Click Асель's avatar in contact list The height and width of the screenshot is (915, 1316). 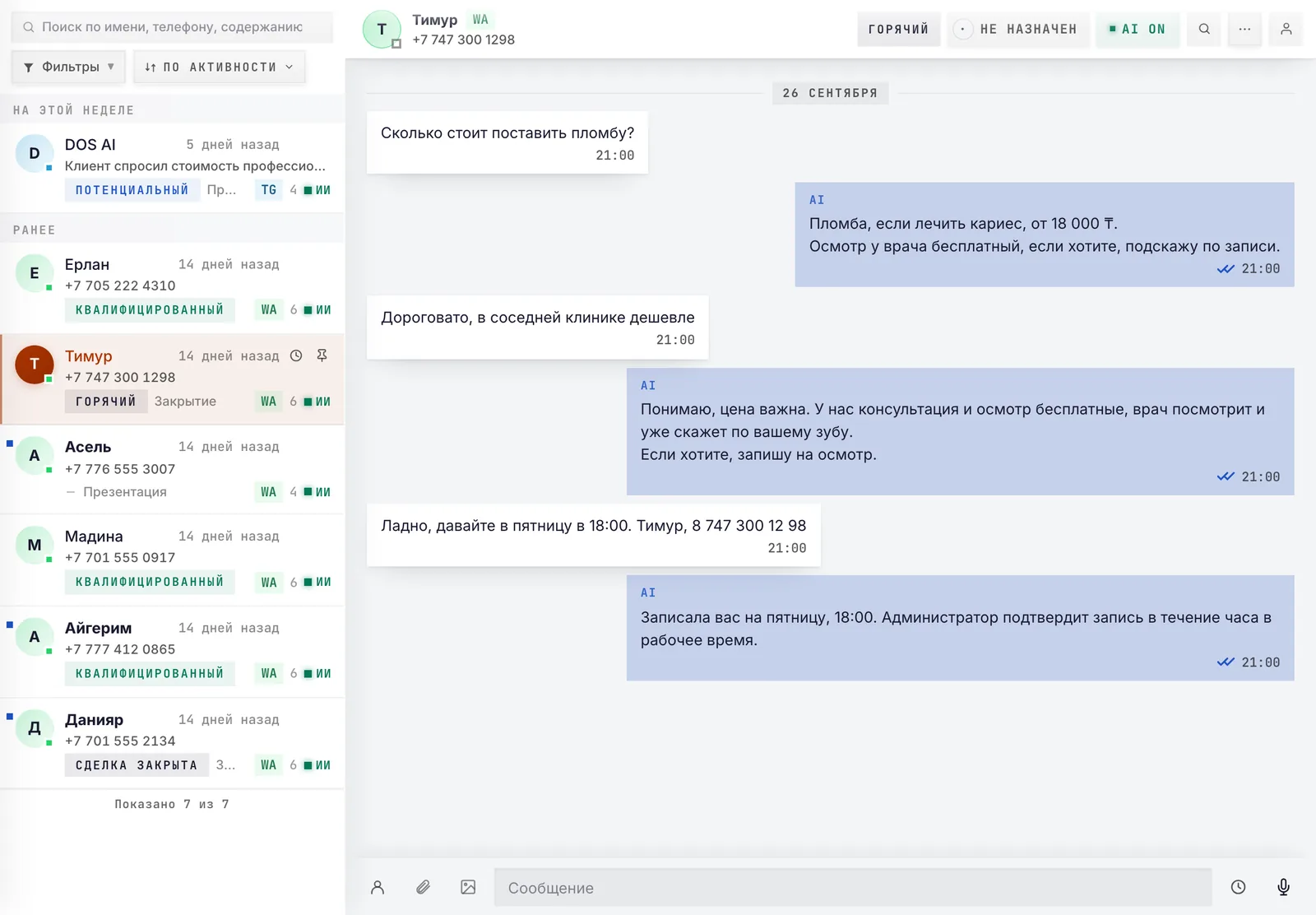pyautogui.click(x=35, y=455)
